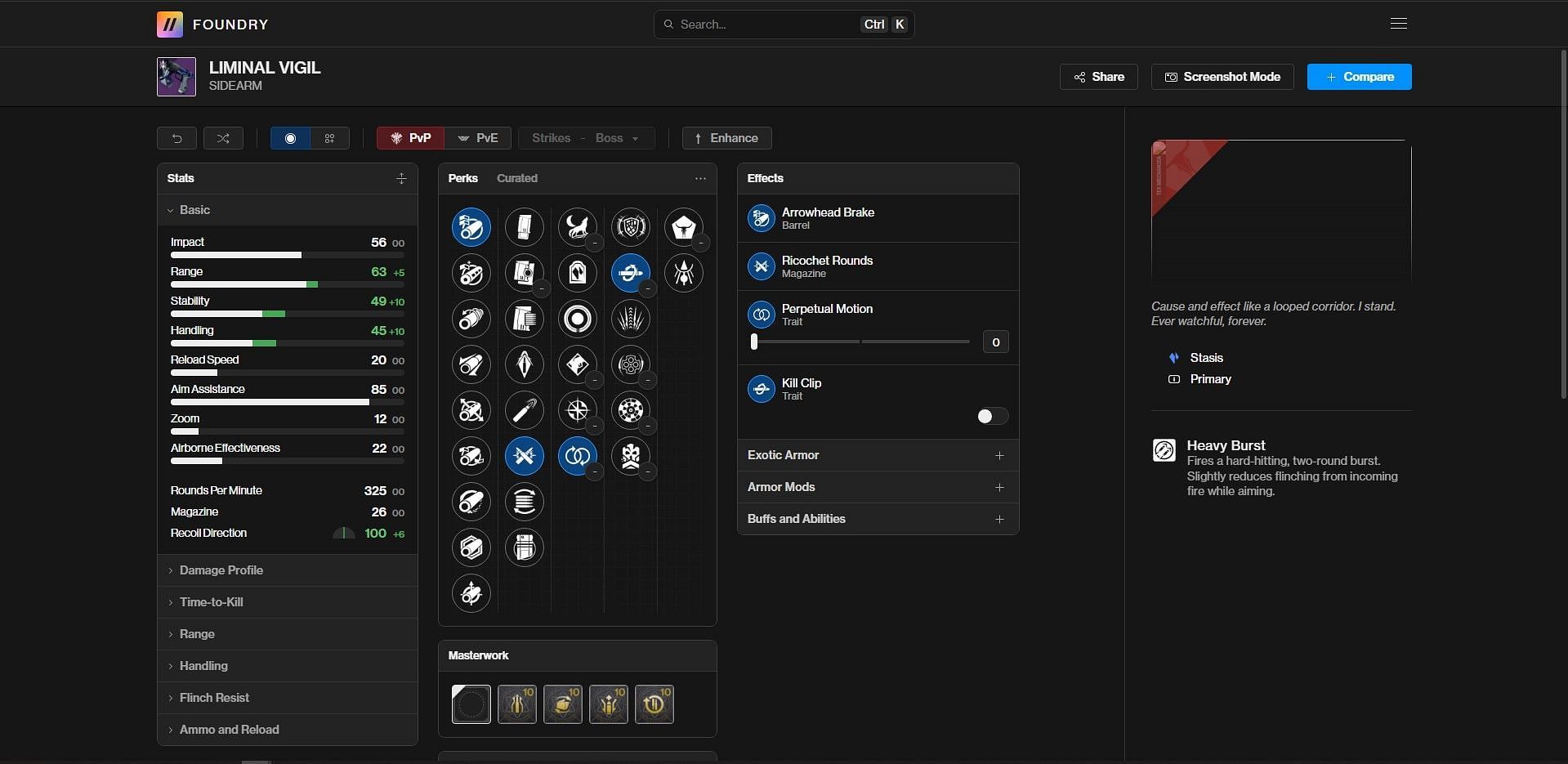The width and height of the screenshot is (1568, 764).
Task: Click the Perpetual Motion stack value box
Action: click(995, 342)
